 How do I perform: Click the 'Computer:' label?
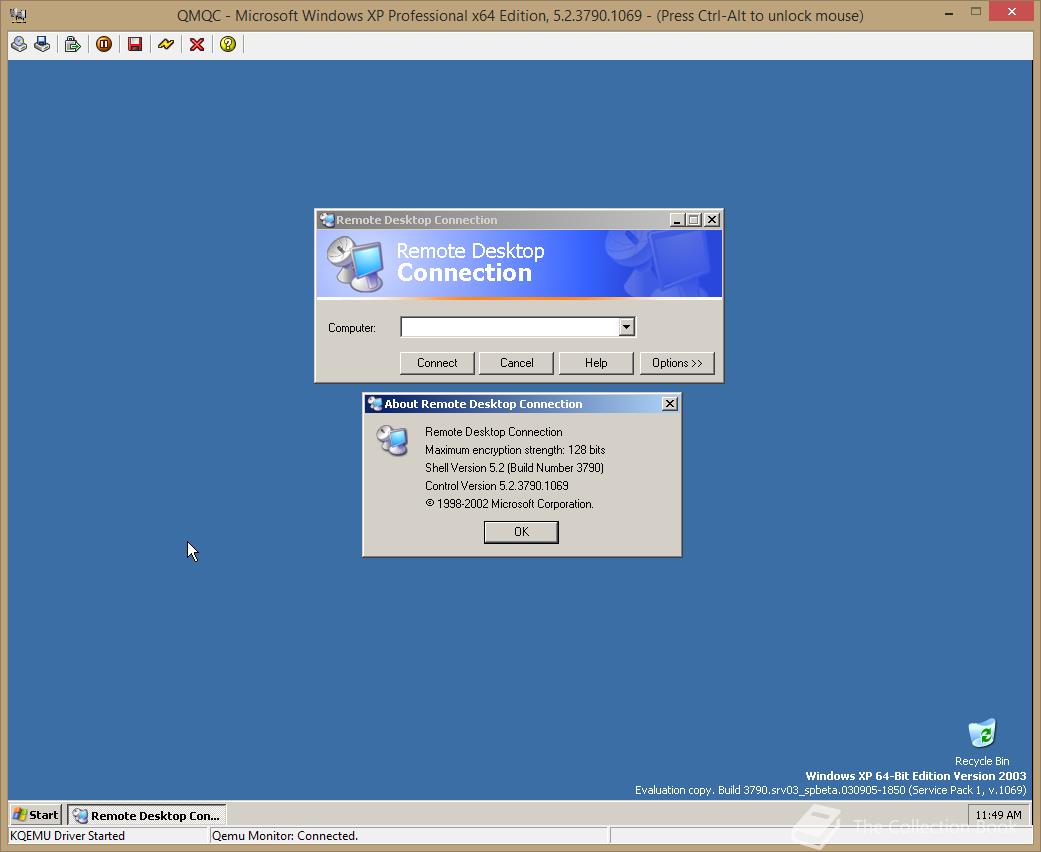point(352,328)
